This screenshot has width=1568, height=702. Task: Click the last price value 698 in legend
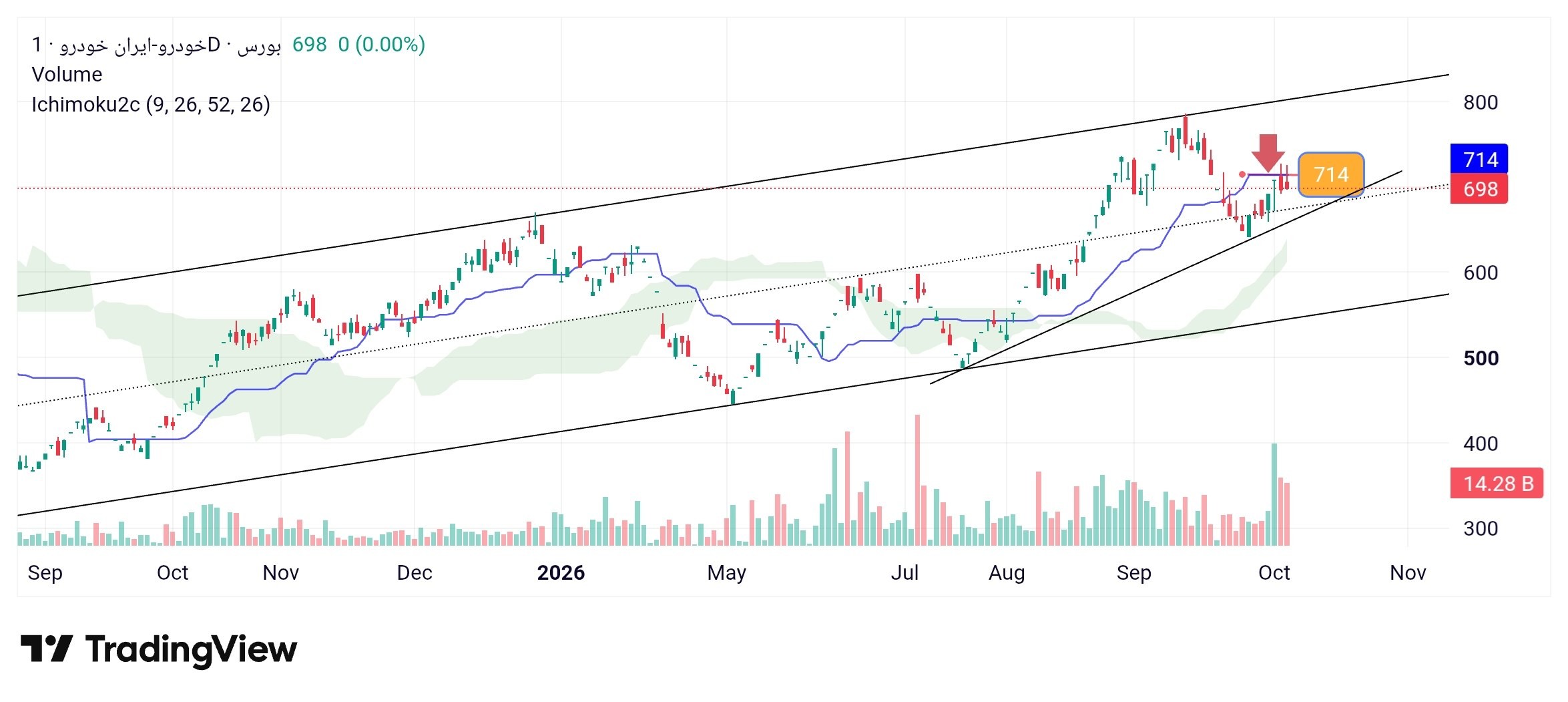coord(310,44)
